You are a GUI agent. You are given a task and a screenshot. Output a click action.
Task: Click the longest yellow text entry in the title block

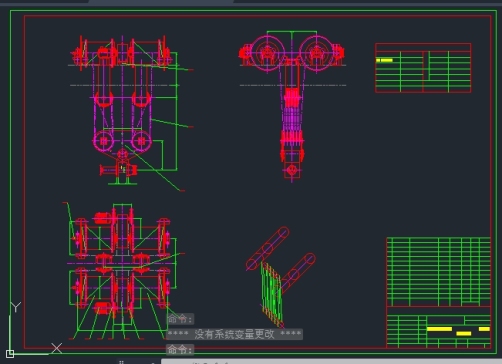coord(439,329)
